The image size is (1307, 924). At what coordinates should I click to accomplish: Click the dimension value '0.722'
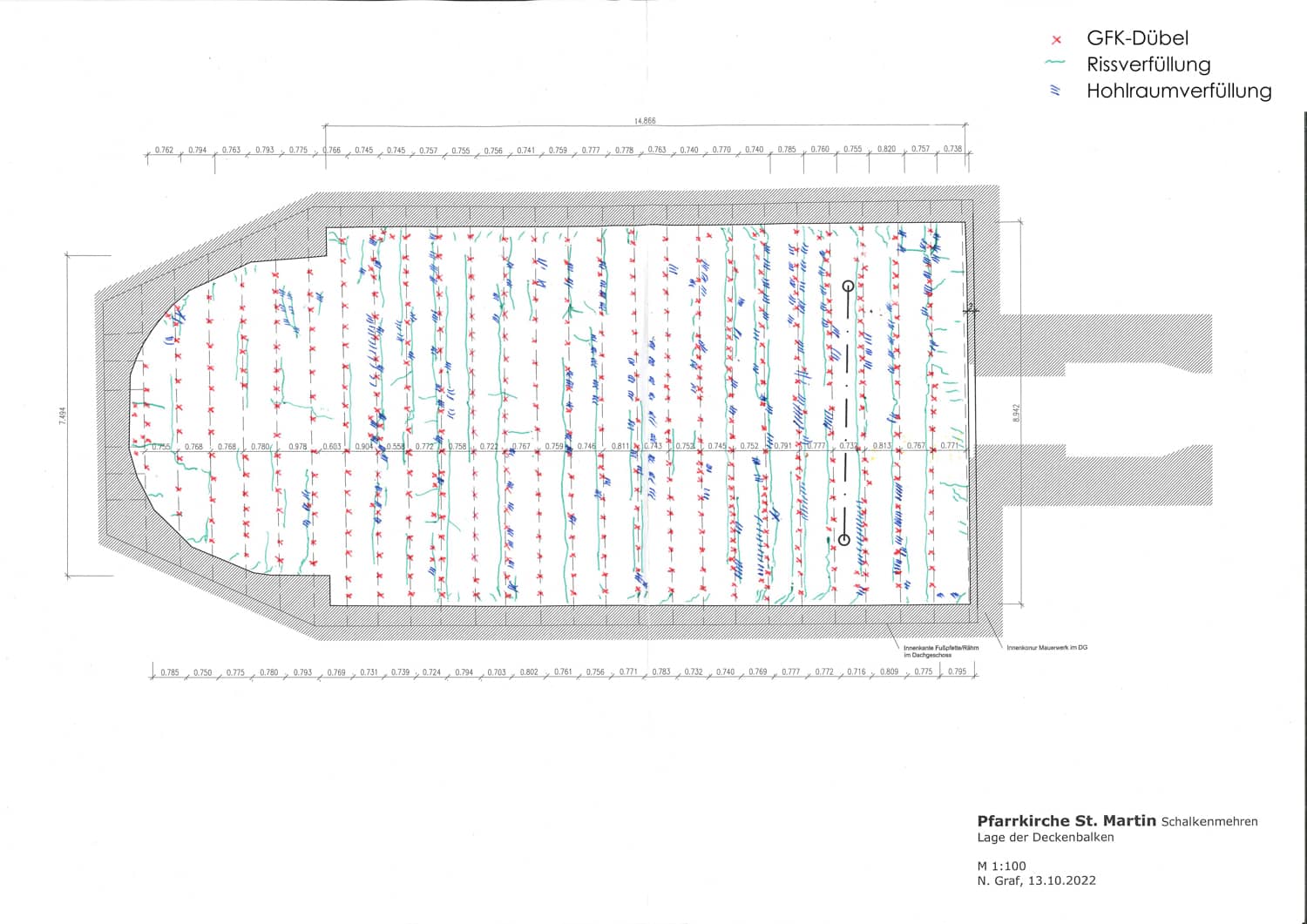click(489, 447)
